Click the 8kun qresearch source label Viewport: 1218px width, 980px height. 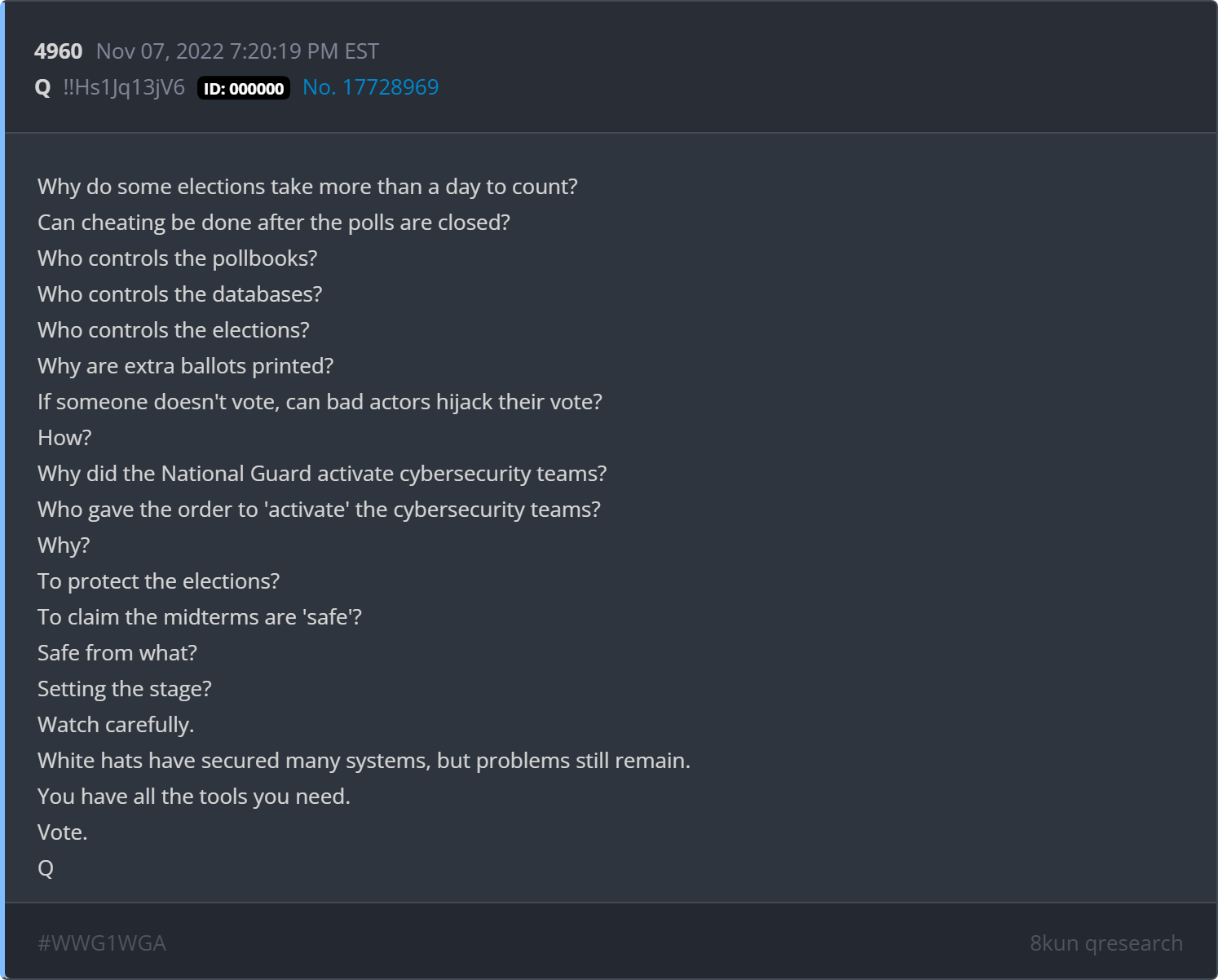pyautogui.click(x=1105, y=942)
